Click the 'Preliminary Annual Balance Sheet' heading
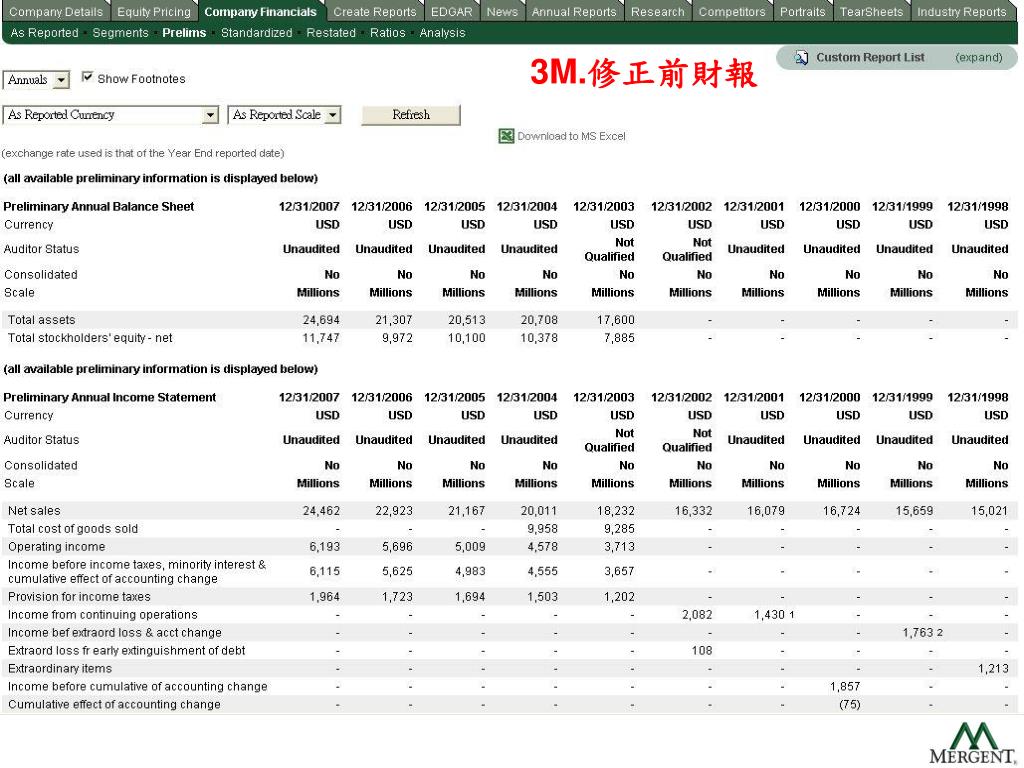This screenshot has width=1024, height=768. click(x=99, y=206)
